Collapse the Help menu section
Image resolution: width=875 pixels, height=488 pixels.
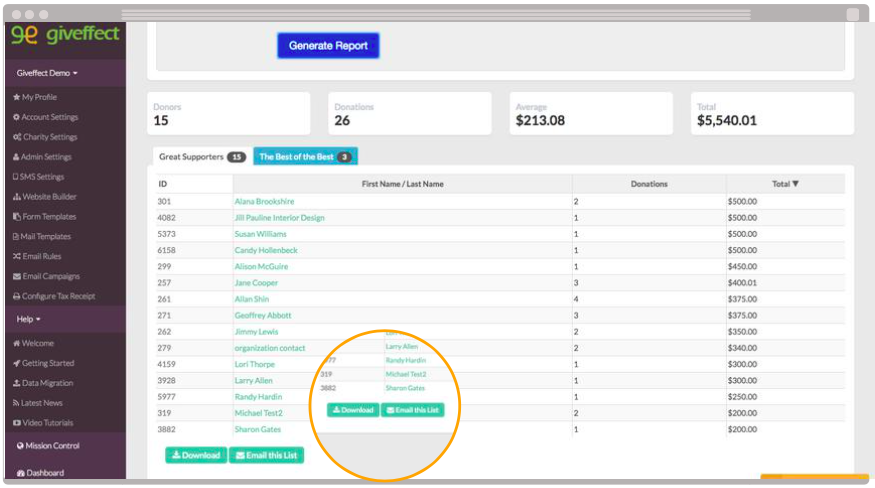coord(28,319)
